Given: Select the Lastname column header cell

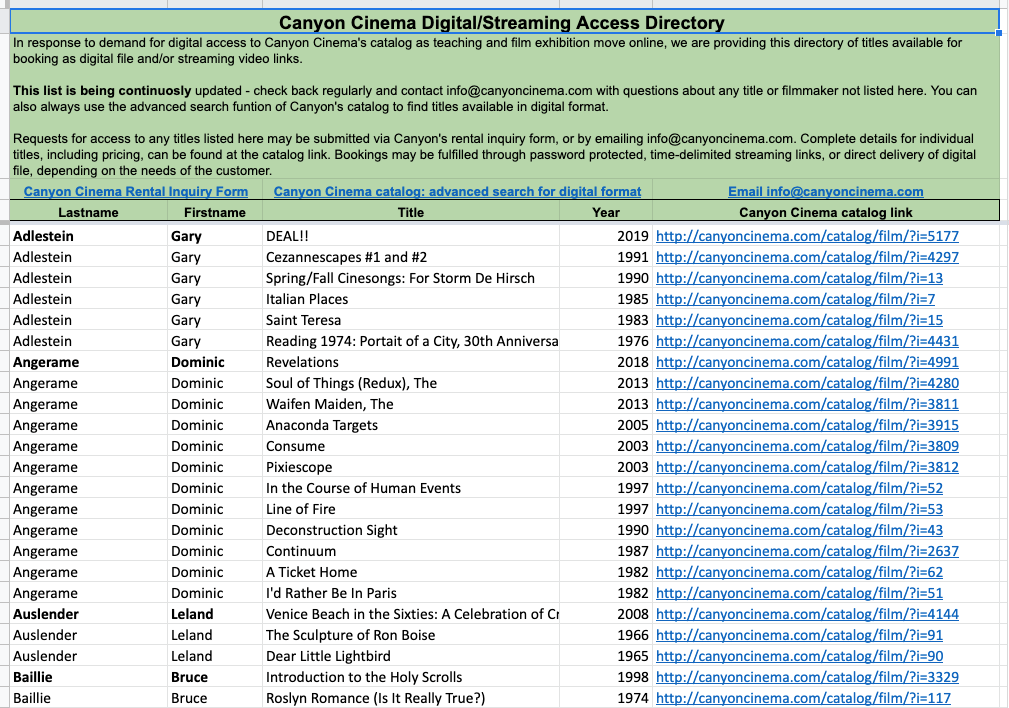Looking at the screenshot, I should [x=88, y=212].
